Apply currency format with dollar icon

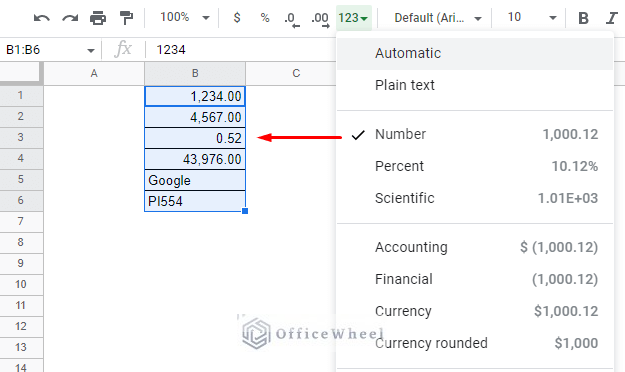coord(237,18)
